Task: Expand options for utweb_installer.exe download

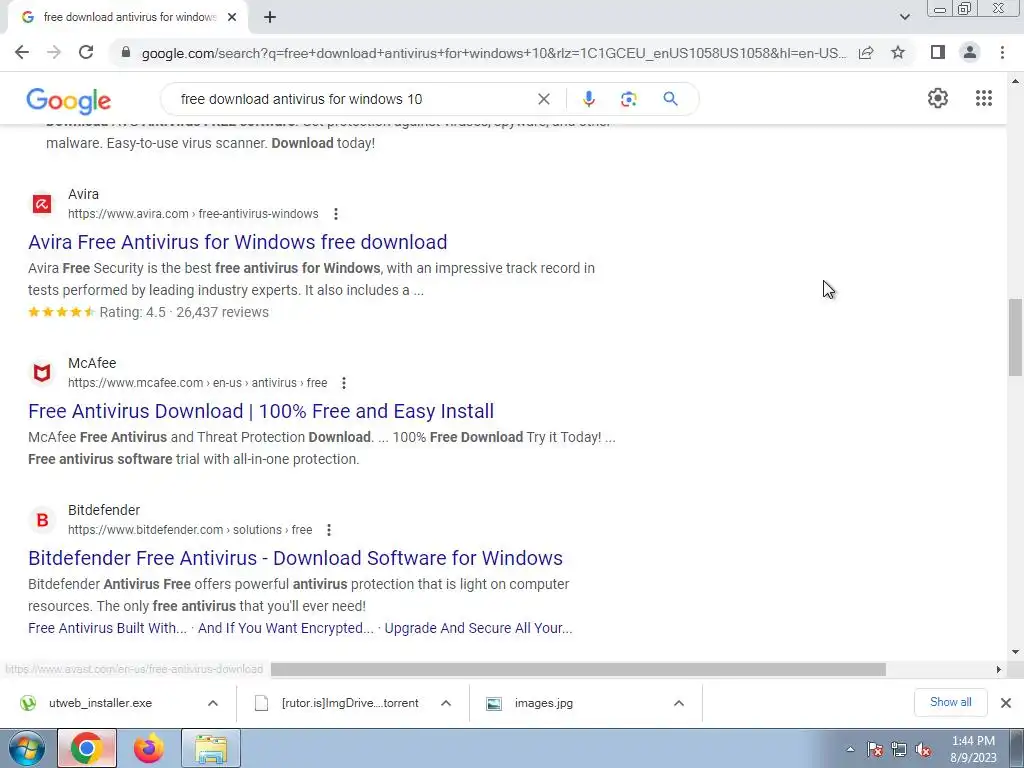Action: tap(213, 703)
